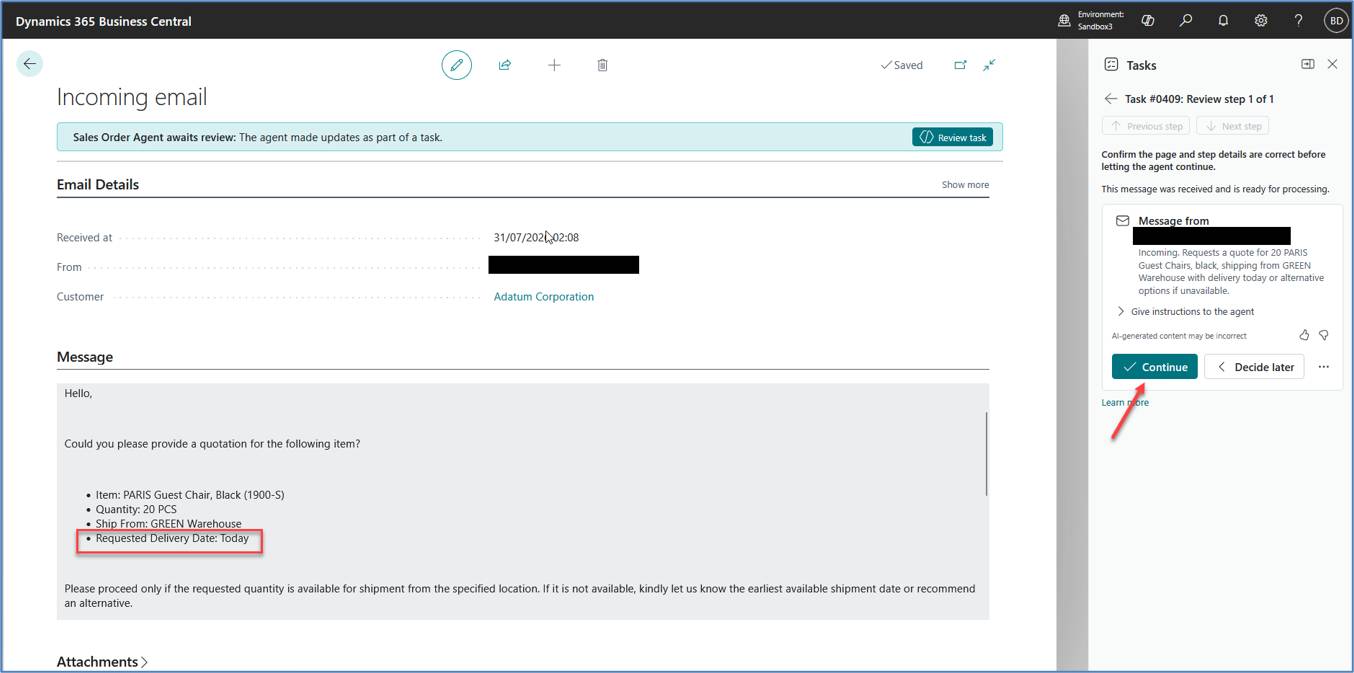
Task: Click thumbs up feedback icon
Action: 1304,335
